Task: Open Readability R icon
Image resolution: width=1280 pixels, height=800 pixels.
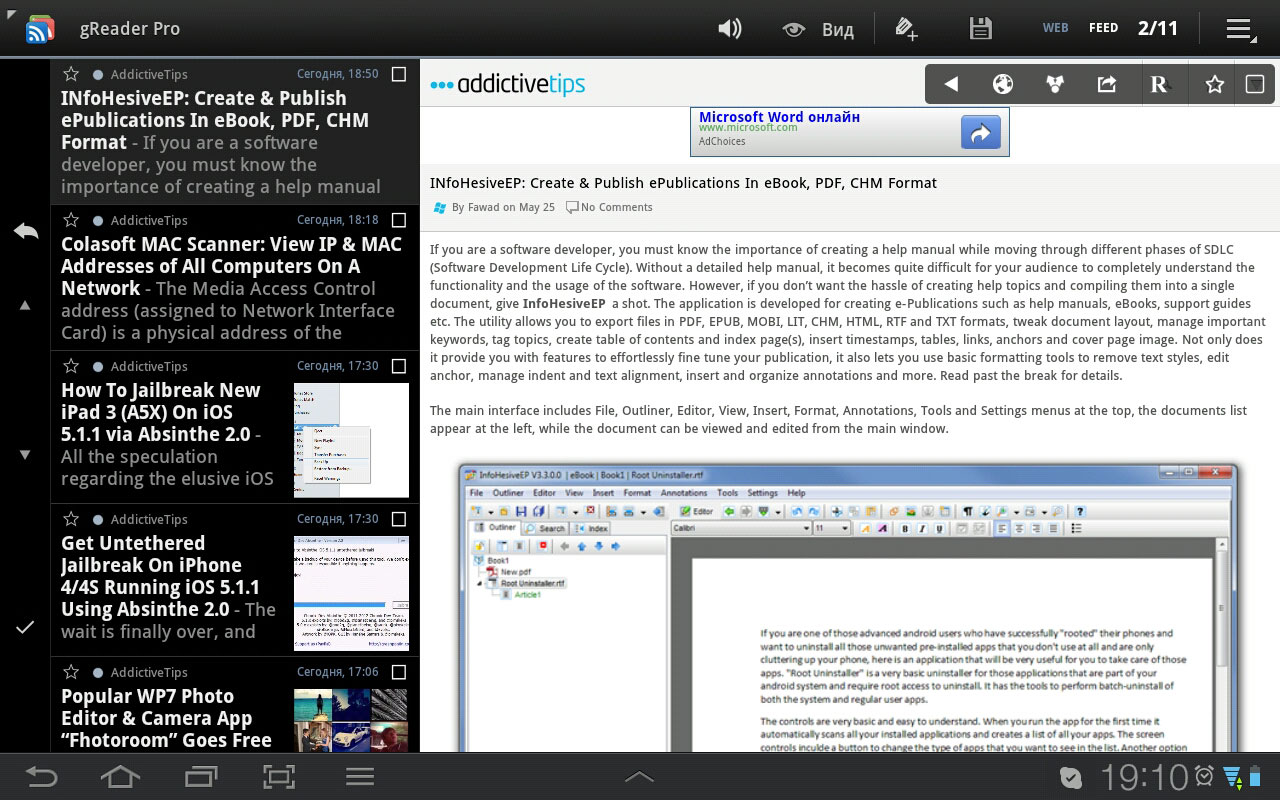Action: [1159, 85]
